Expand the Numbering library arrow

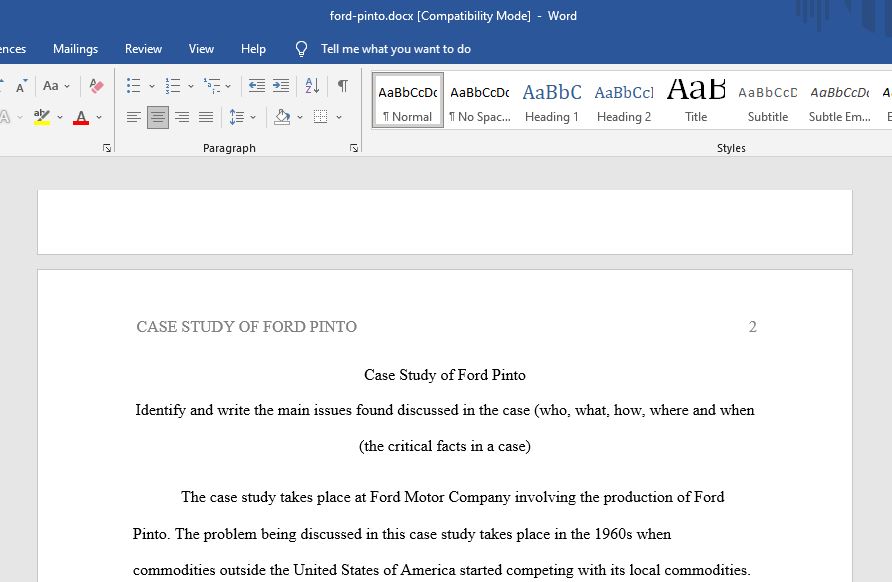click(x=191, y=86)
